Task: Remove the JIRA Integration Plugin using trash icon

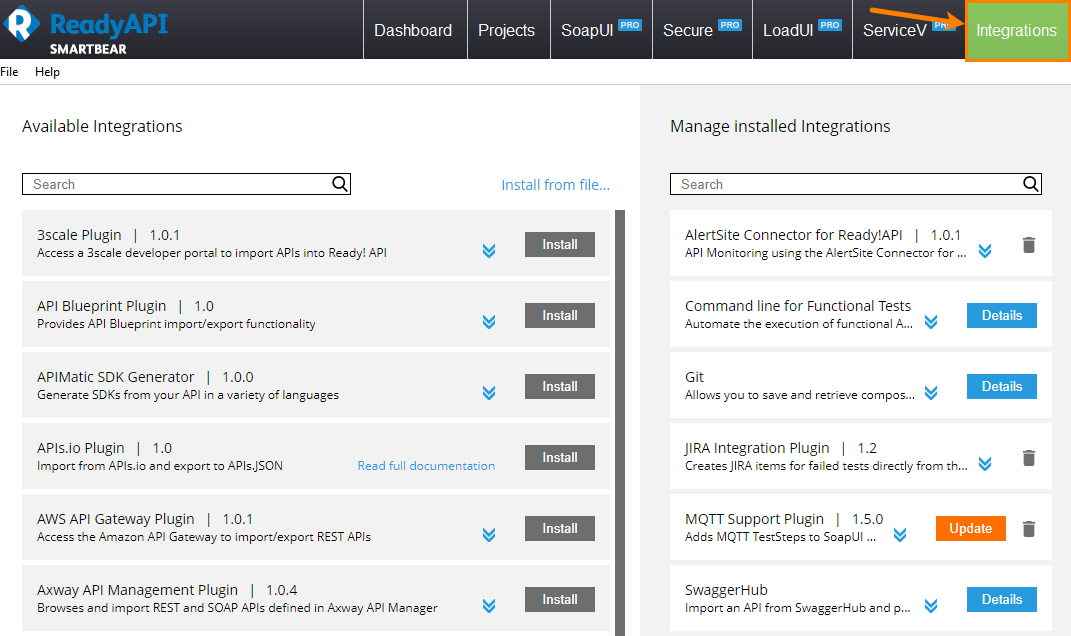Action: point(1028,458)
